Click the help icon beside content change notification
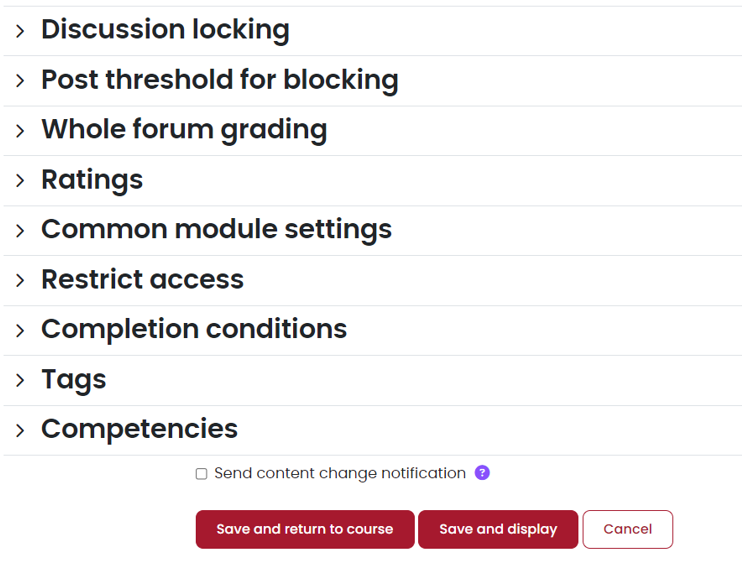 (482, 473)
